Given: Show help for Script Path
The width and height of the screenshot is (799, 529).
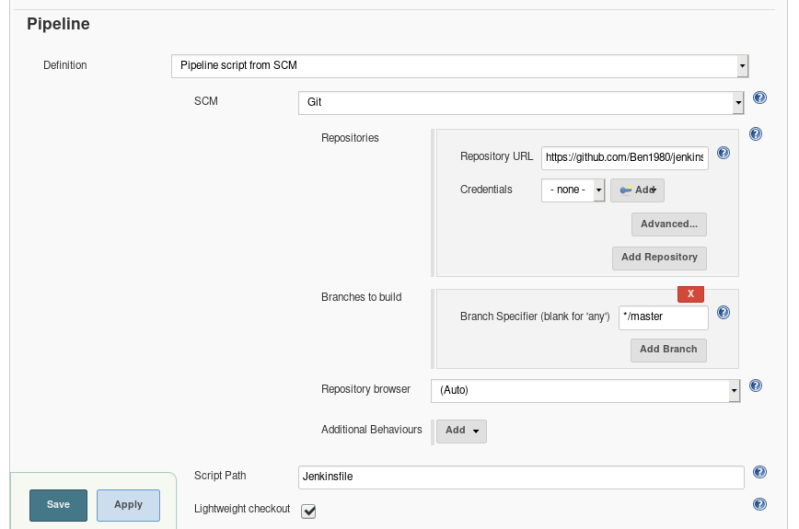Looking at the screenshot, I should (x=759, y=472).
